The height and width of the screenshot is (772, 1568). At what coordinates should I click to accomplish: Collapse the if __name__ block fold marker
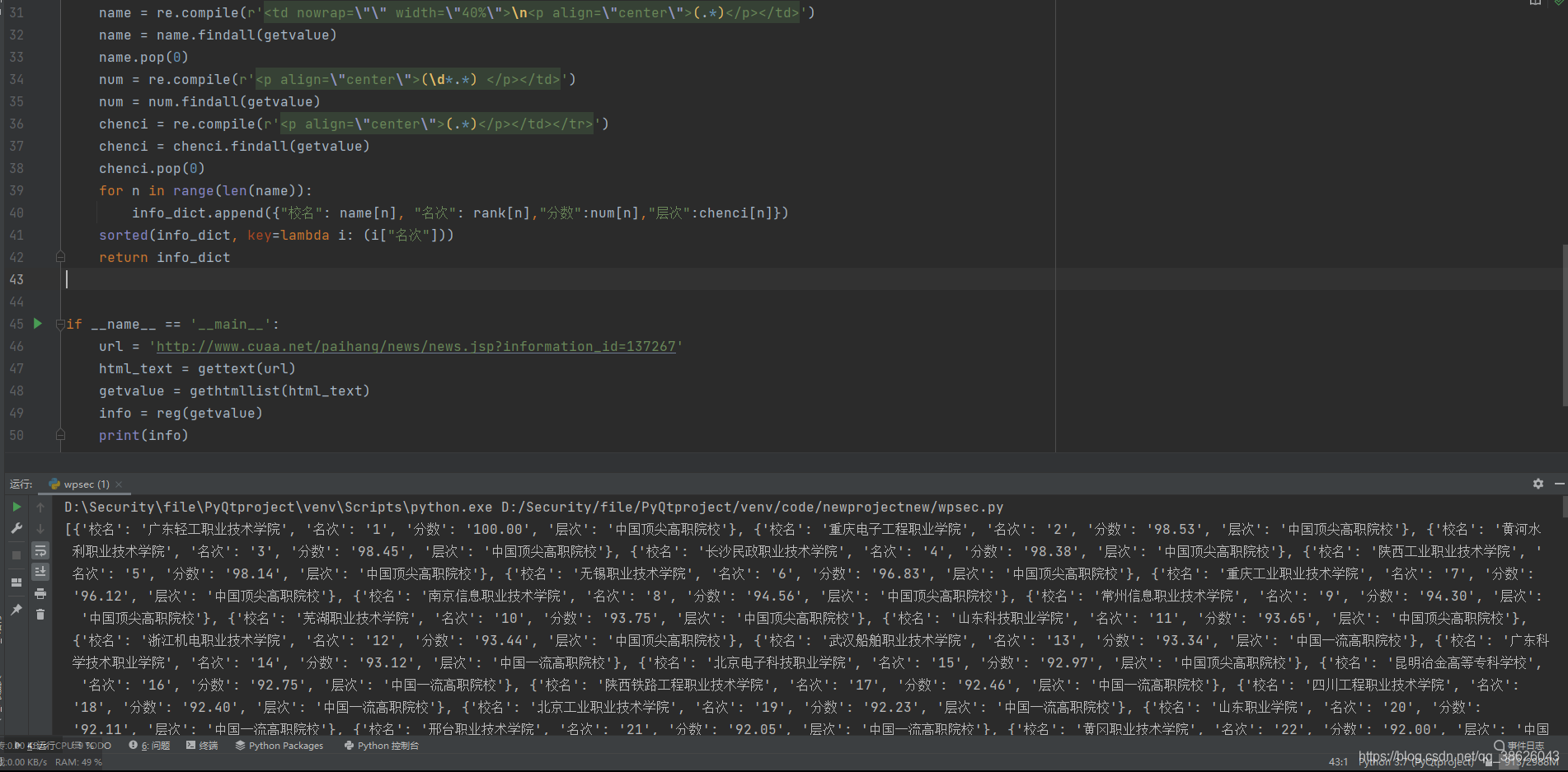[x=60, y=325]
